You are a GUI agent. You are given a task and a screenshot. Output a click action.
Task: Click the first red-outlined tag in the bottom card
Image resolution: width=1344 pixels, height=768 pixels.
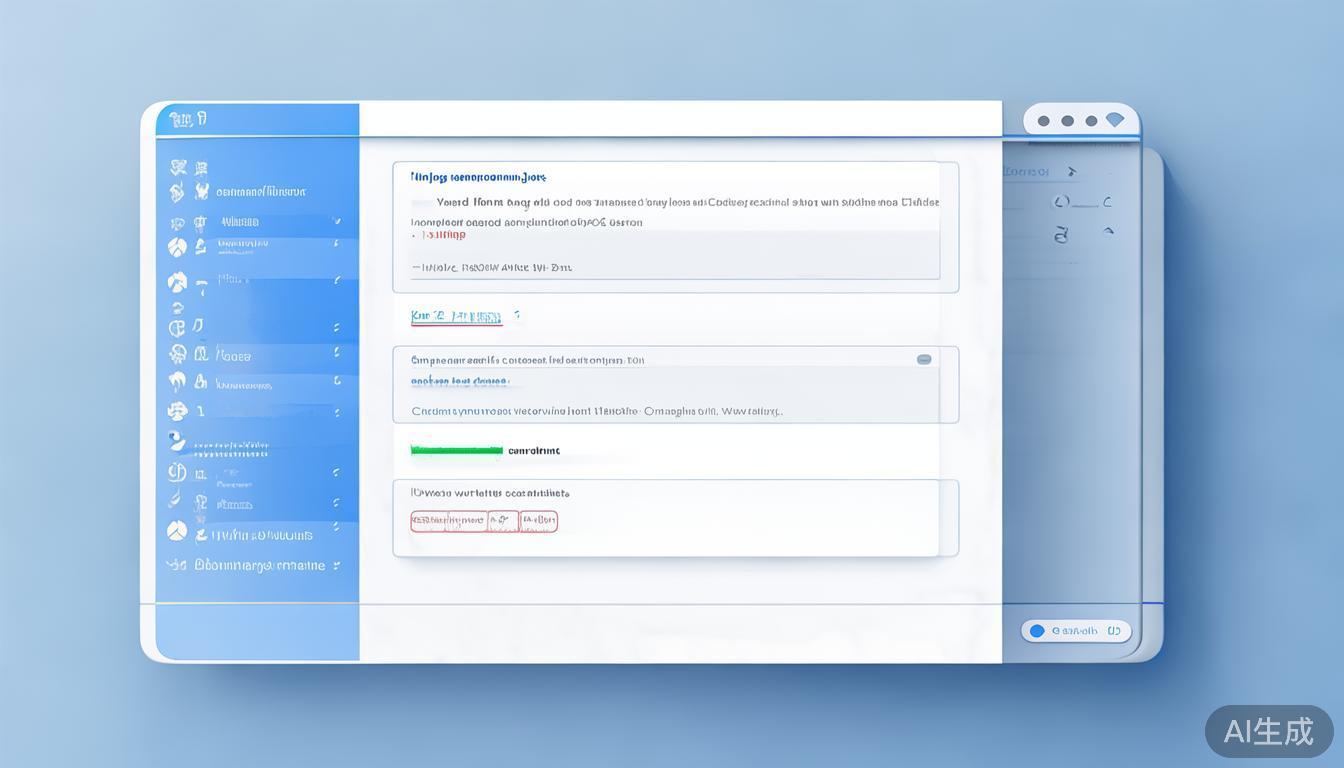pos(448,521)
